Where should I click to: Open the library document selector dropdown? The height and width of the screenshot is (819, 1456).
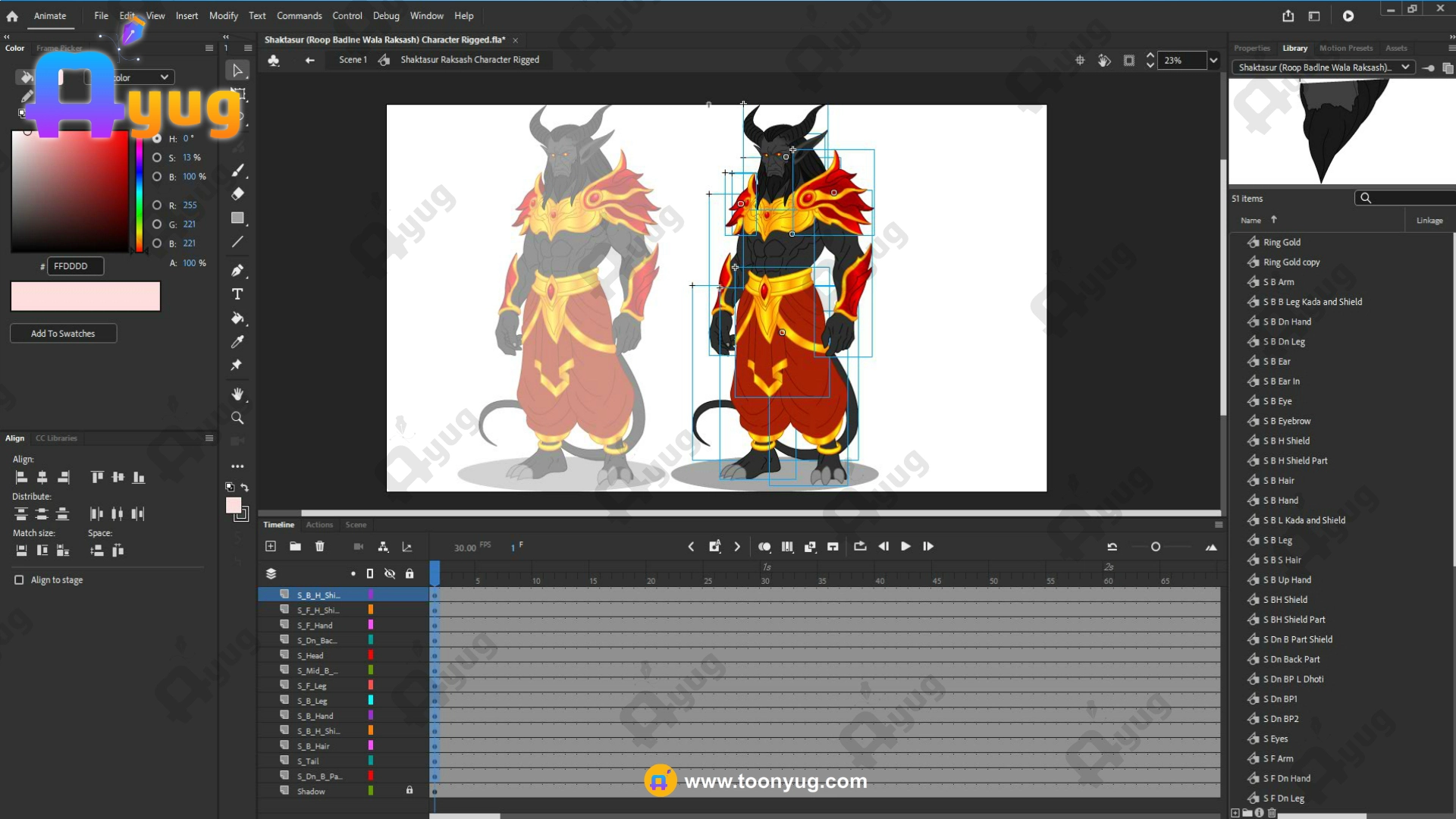[1405, 67]
